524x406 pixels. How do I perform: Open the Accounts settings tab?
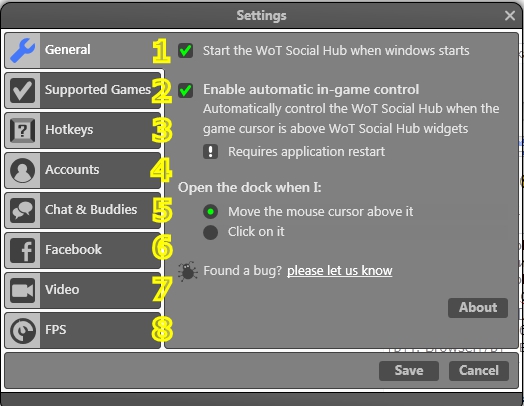[83, 170]
